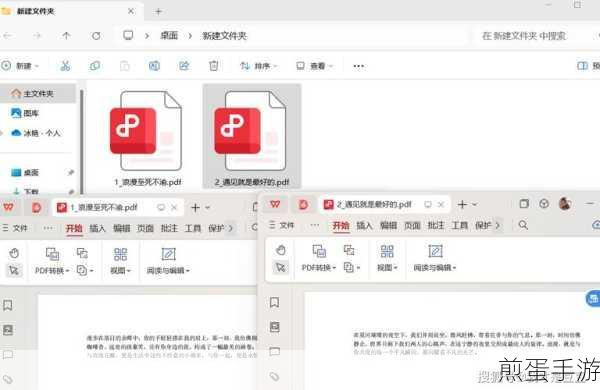Viewport: 600px width, 390px height.
Task: Click the Up arrow navigation button
Action: pos(66,36)
